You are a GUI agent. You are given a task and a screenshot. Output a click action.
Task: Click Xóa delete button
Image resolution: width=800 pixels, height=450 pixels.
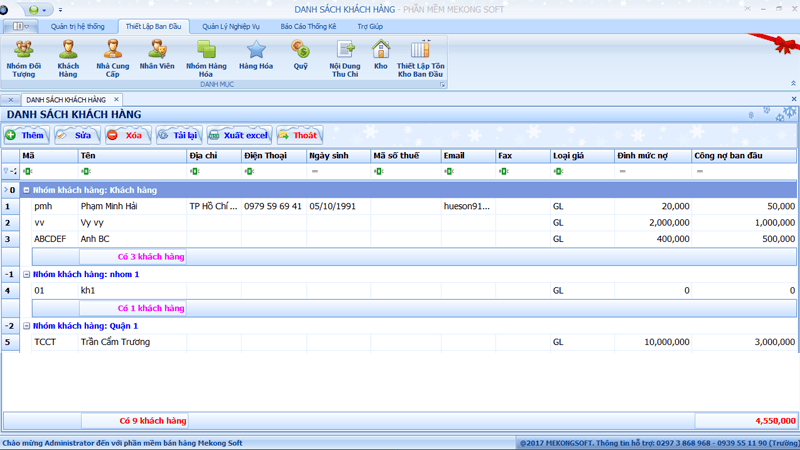(128, 135)
